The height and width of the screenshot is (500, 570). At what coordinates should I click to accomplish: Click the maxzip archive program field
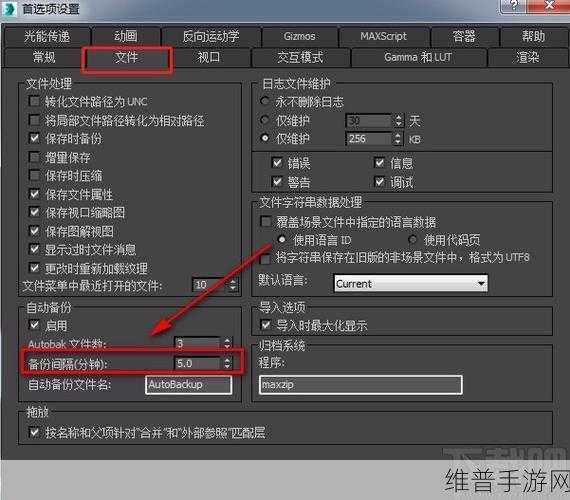click(361, 385)
